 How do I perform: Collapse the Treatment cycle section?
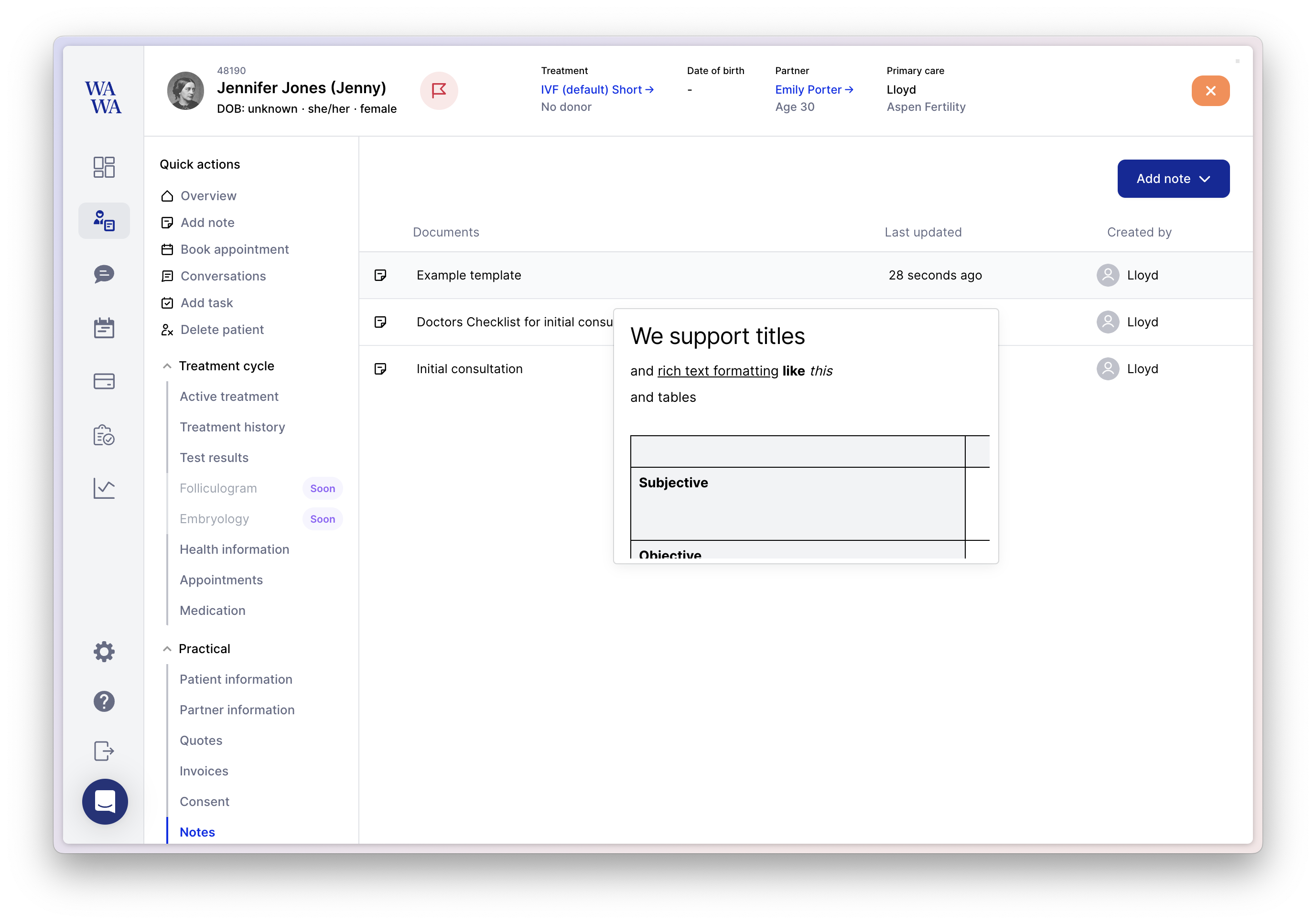click(167, 366)
